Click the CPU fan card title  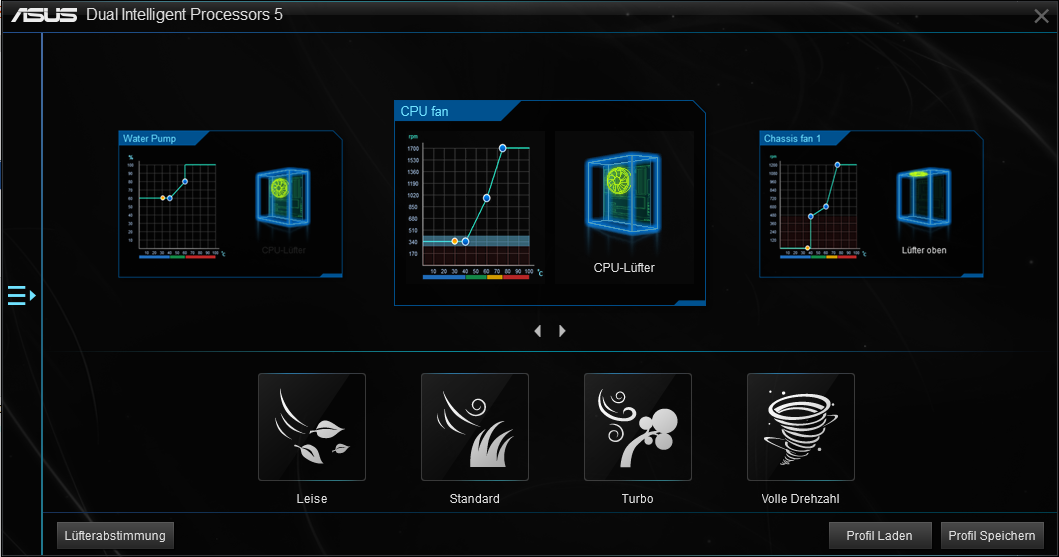(x=424, y=111)
